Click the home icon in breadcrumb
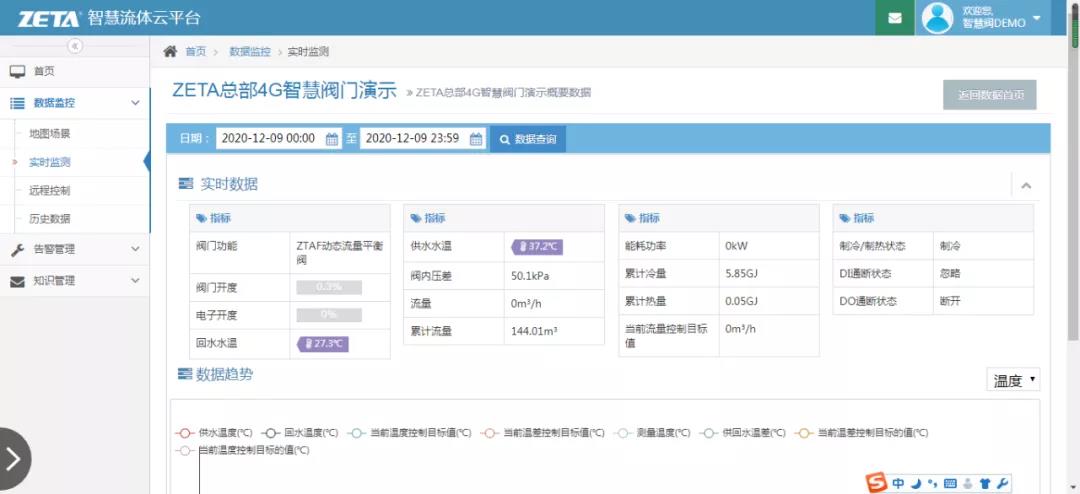Viewport: 1080px width, 494px height. pos(170,51)
